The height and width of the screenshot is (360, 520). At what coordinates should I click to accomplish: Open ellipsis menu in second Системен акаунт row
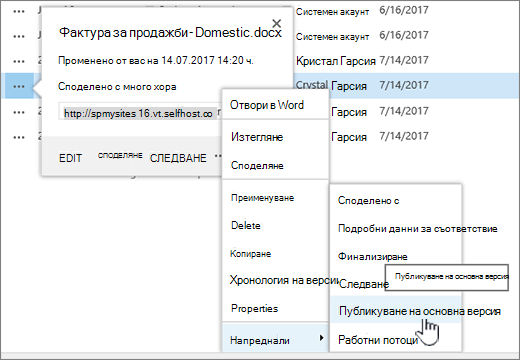(19, 36)
